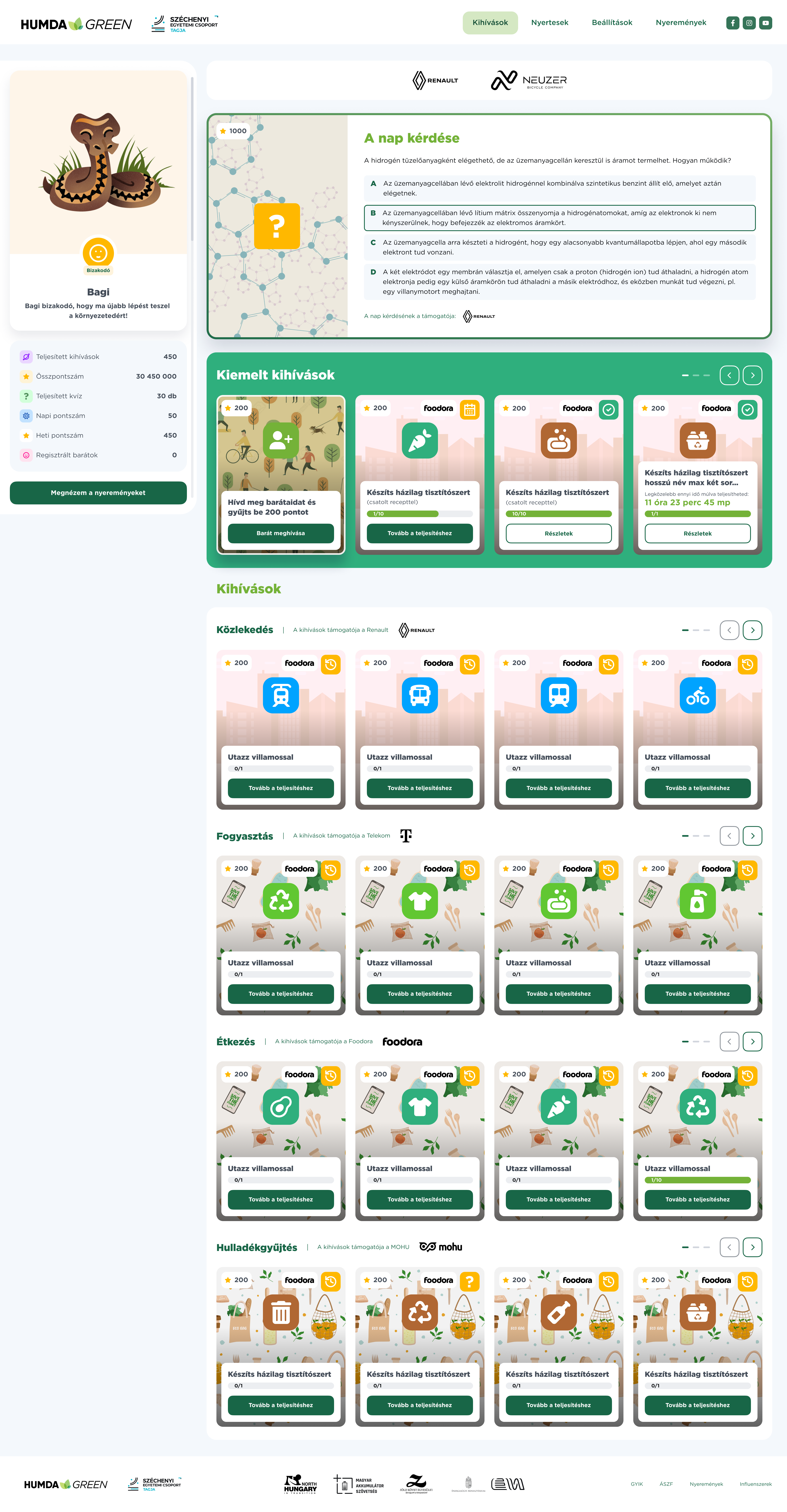Image resolution: width=787 pixels, height=1512 pixels.
Task: Click the brown bottle icon in Hulladékgyűjtés
Action: pos(558,1312)
